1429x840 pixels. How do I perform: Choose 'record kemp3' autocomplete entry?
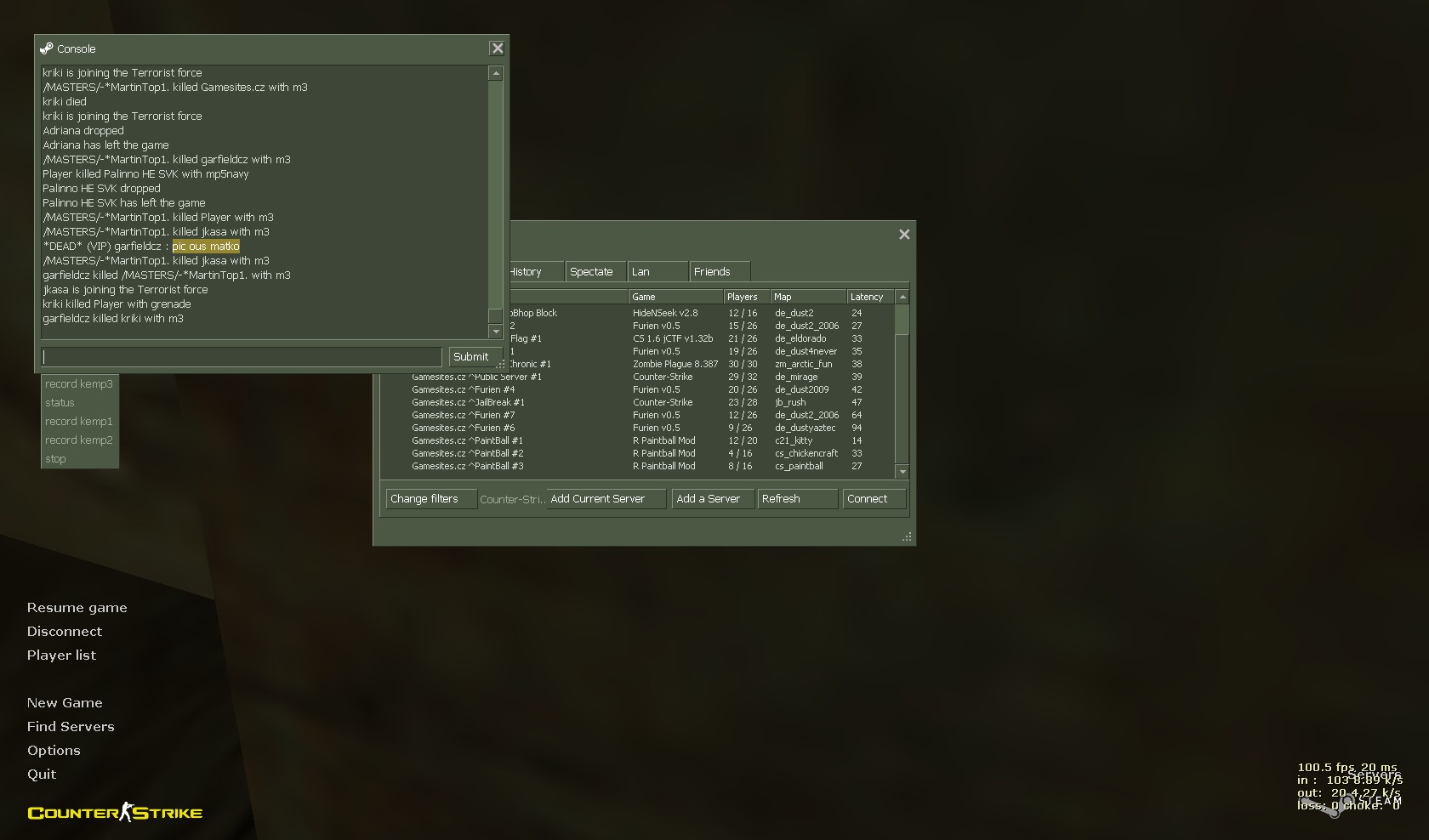pos(79,384)
